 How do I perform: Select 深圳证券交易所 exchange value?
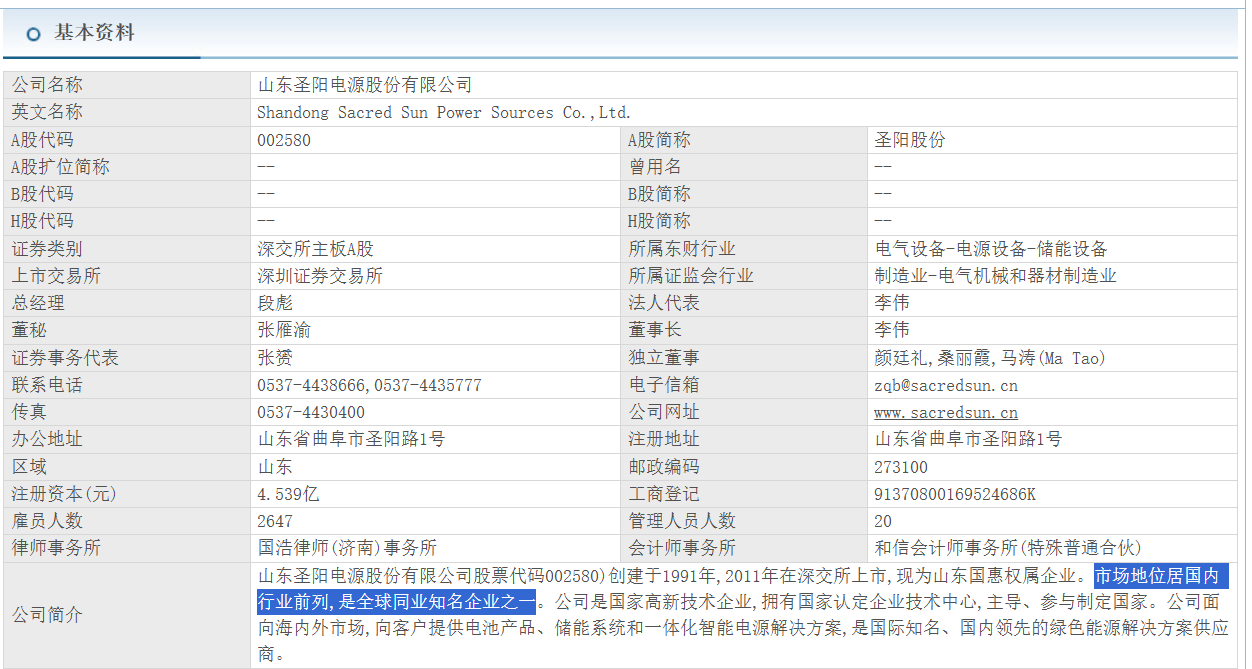point(320,276)
